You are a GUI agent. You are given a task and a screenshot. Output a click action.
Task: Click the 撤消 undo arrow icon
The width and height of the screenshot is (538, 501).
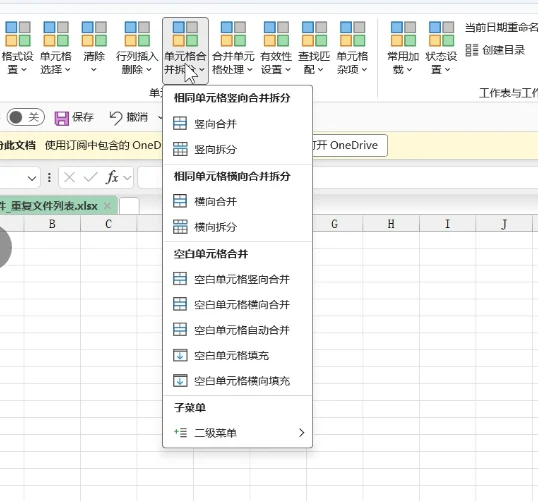pos(116,118)
